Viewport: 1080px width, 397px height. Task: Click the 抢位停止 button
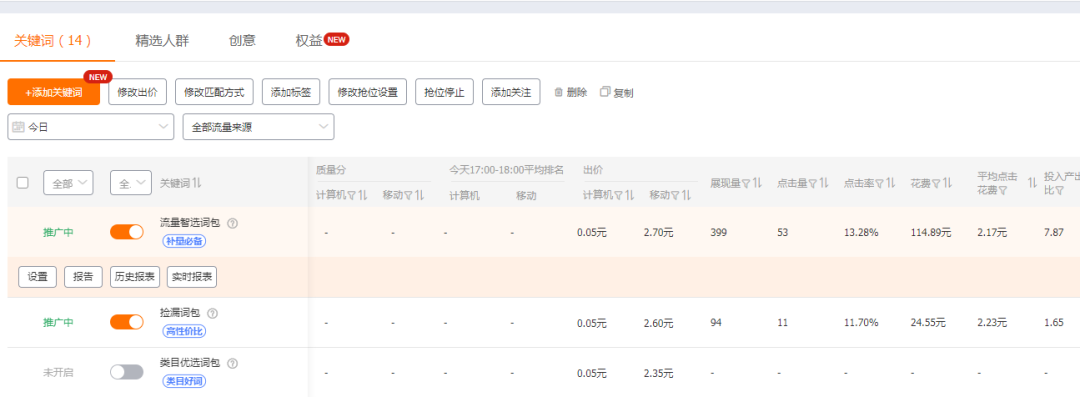444,92
